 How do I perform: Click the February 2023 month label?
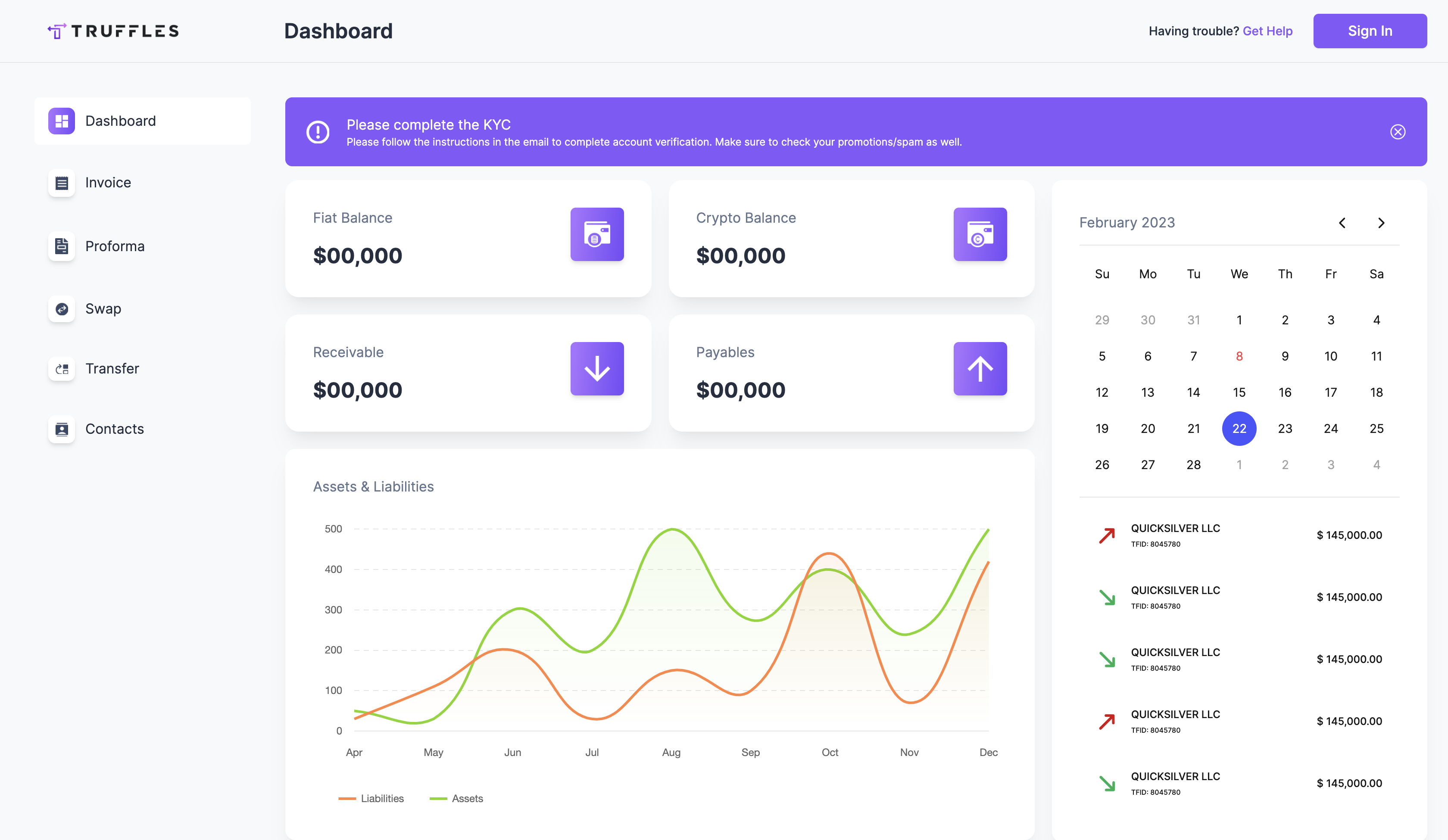coord(1127,222)
